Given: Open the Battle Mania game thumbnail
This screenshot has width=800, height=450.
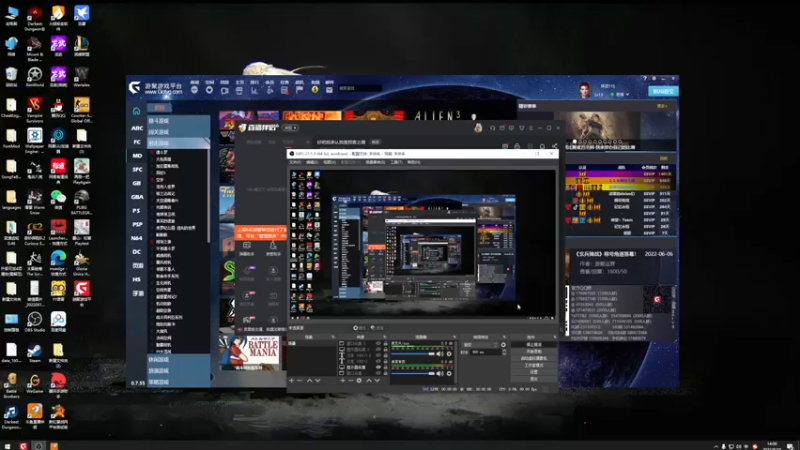Looking at the screenshot, I should 249,353.
